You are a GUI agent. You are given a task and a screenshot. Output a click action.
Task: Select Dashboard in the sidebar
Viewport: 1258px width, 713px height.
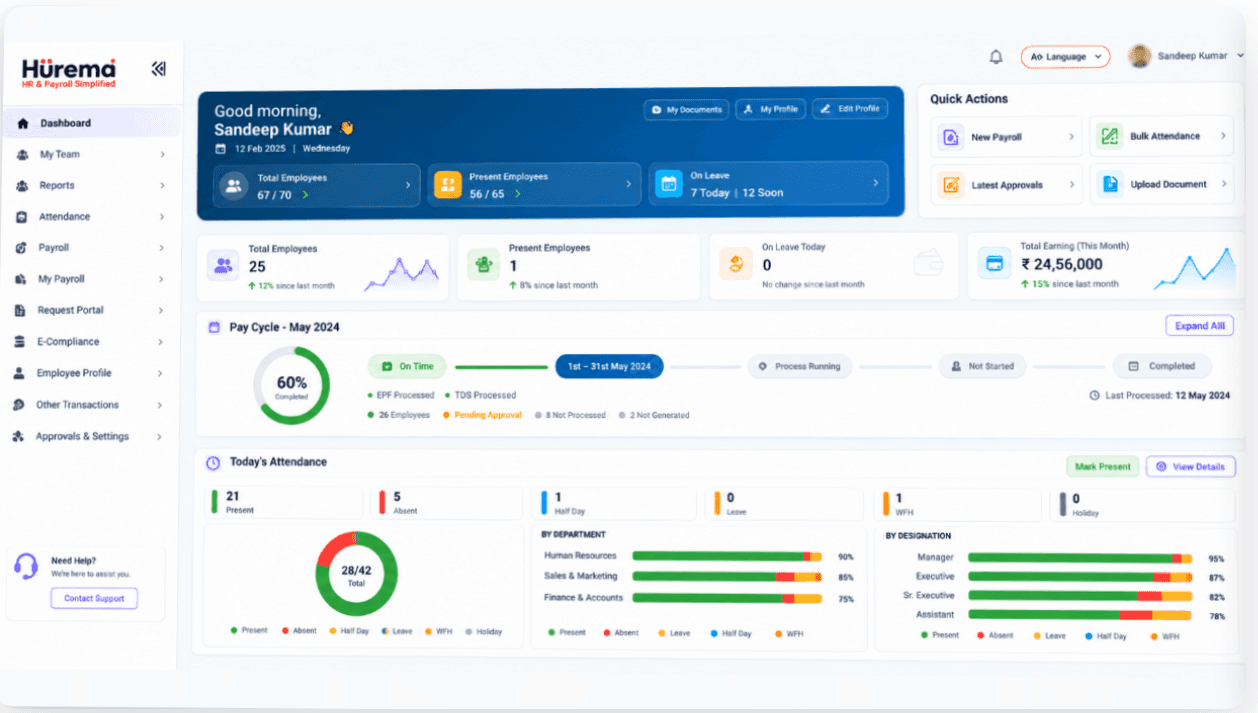pos(92,123)
